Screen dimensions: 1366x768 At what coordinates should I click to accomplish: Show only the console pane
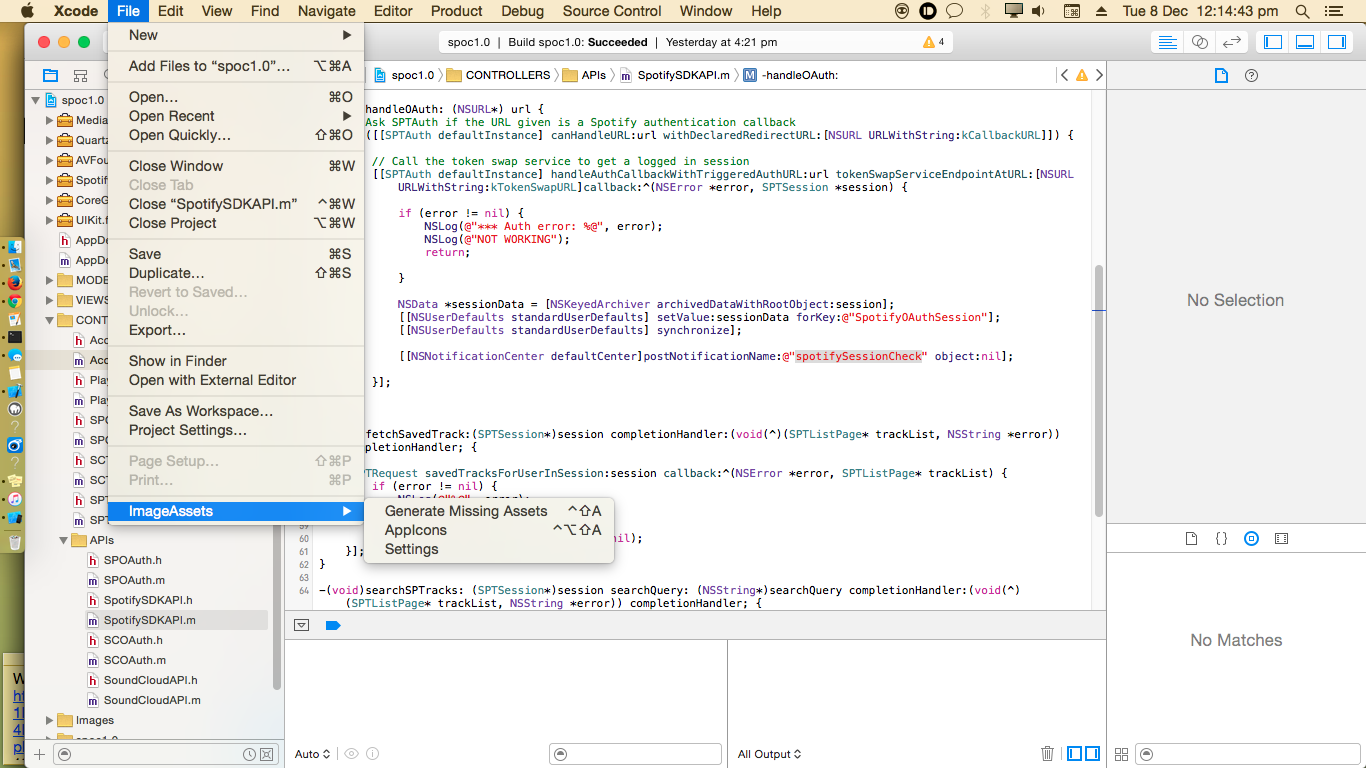(x=1093, y=754)
